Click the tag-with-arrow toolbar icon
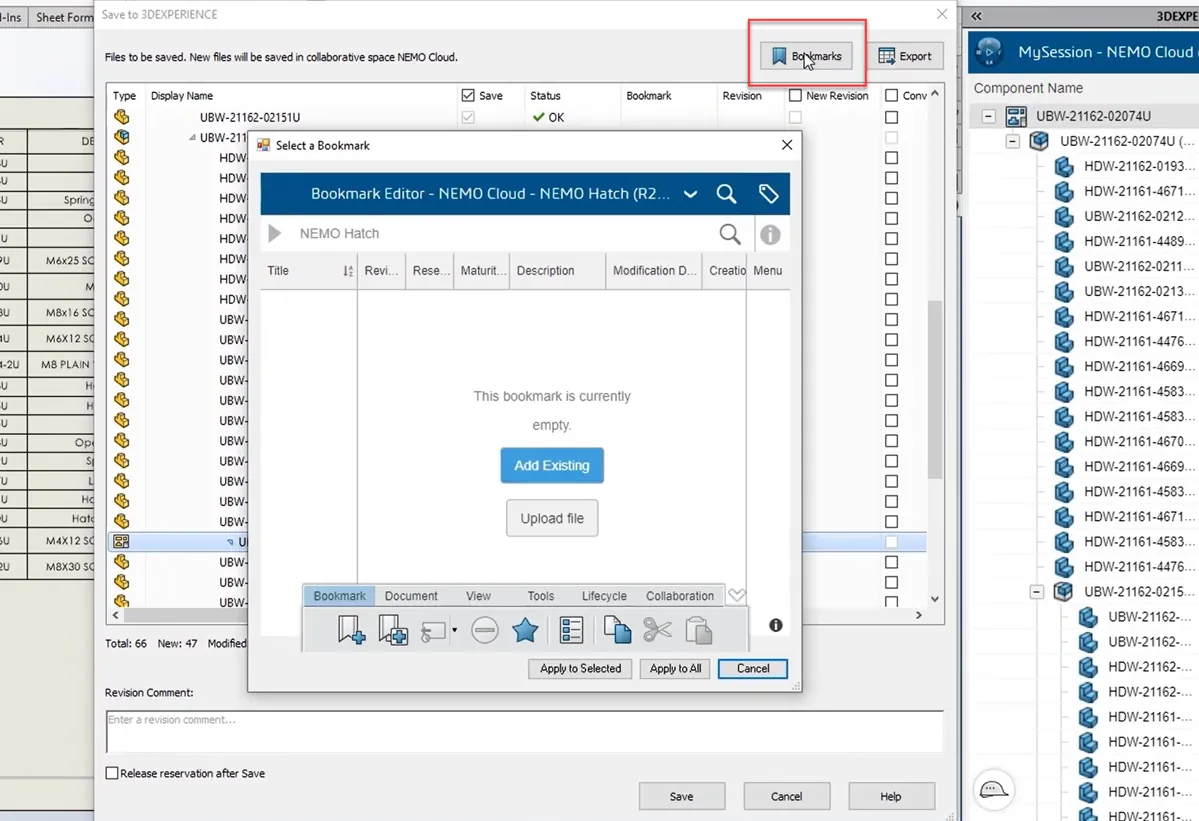The image size is (1199, 821). click(433, 631)
